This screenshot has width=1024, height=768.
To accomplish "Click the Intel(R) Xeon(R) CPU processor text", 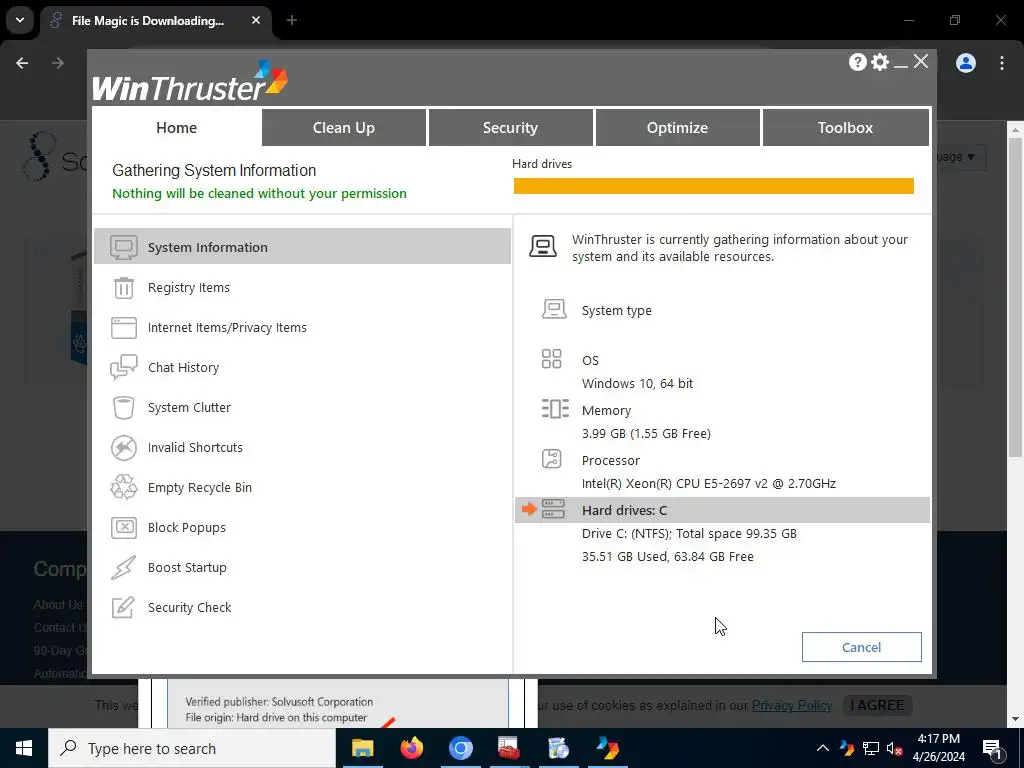I will pos(709,484).
